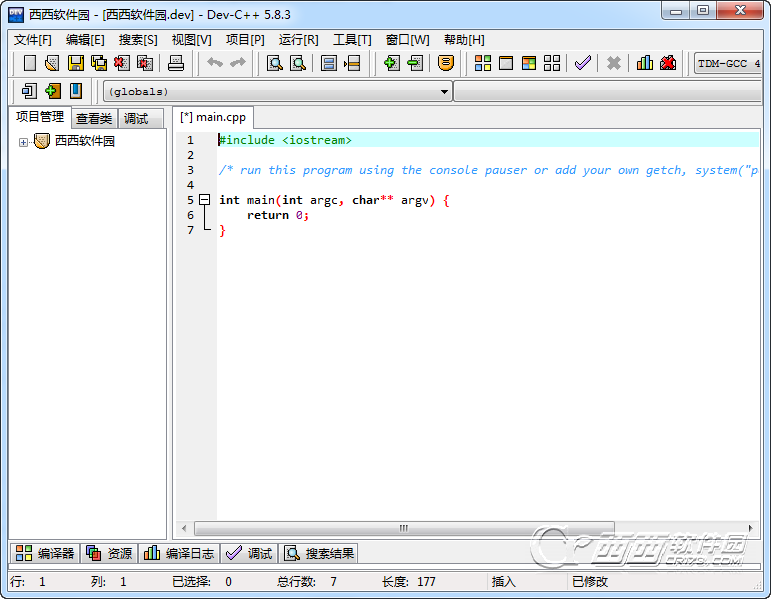The image size is (771, 599).
Task: Click the Find magnifier icon
Action: pyautogui.click(x=274, y=63)
